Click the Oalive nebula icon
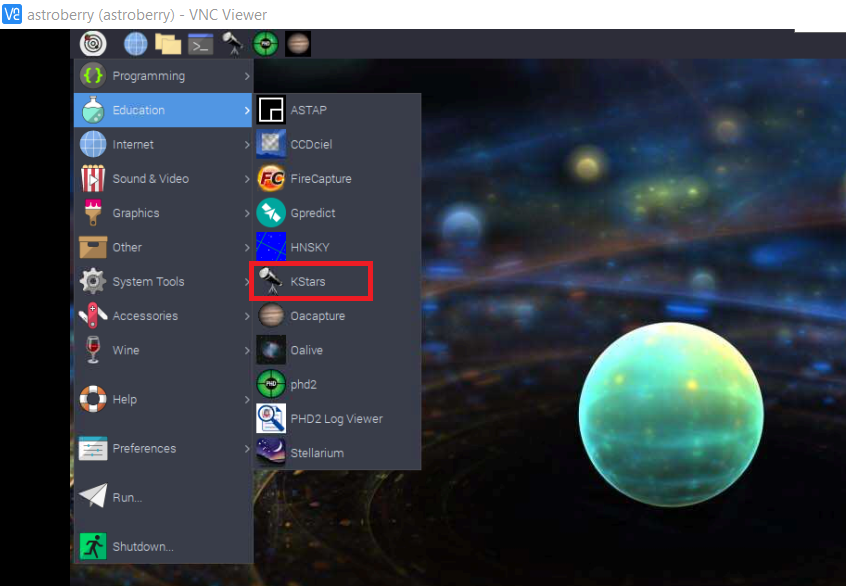The image size is (846, 586). click(x=271, y=350)
